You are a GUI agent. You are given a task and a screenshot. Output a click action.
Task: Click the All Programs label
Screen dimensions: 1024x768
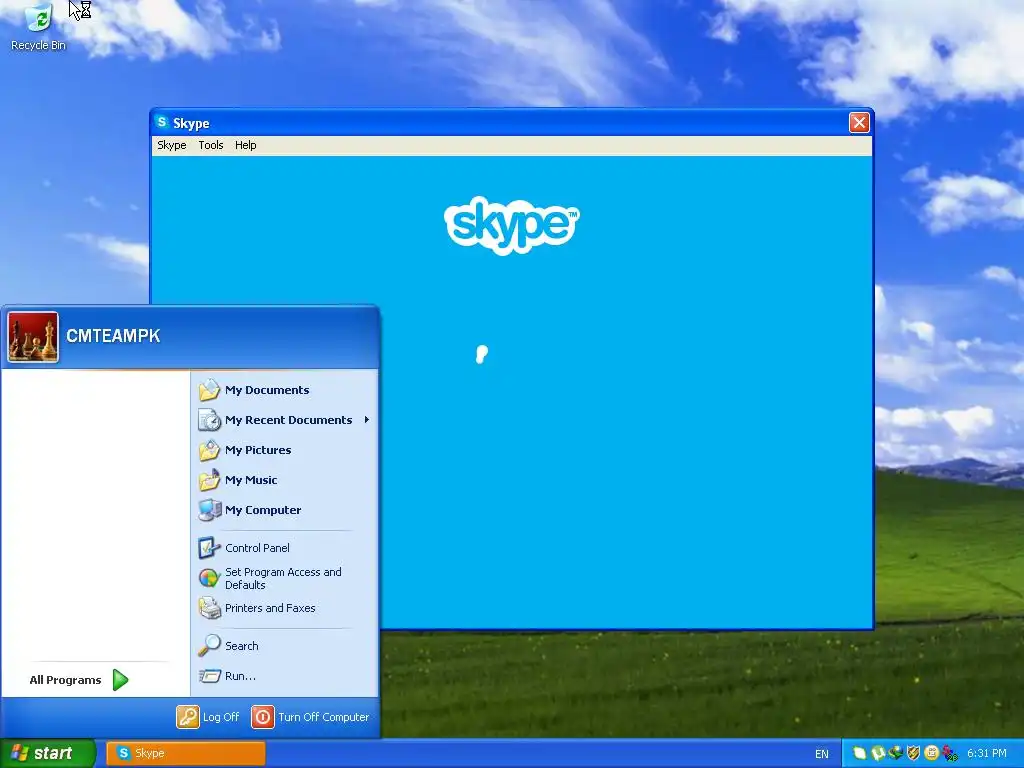65,680
